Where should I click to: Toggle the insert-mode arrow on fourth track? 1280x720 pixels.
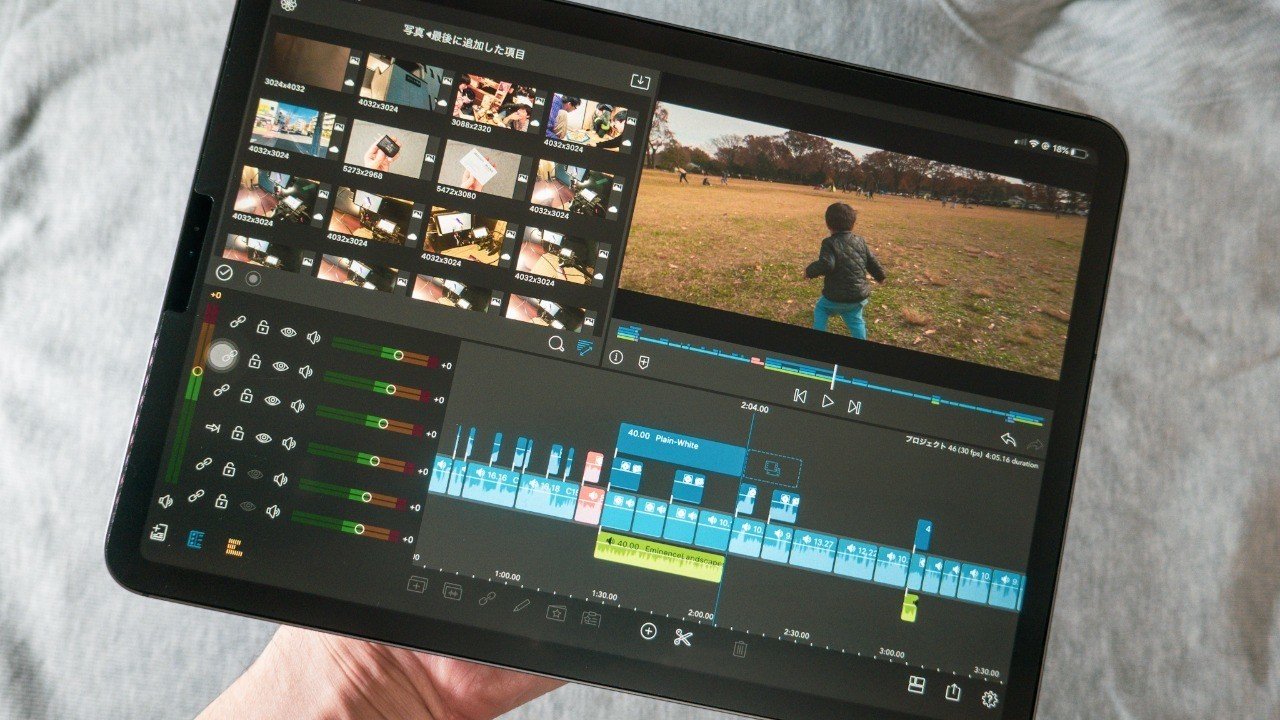(213, 427)
